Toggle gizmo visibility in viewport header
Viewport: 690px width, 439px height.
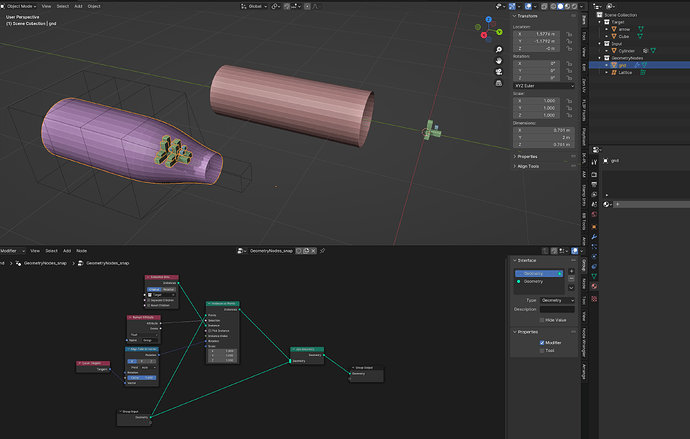tap(512, 6)
